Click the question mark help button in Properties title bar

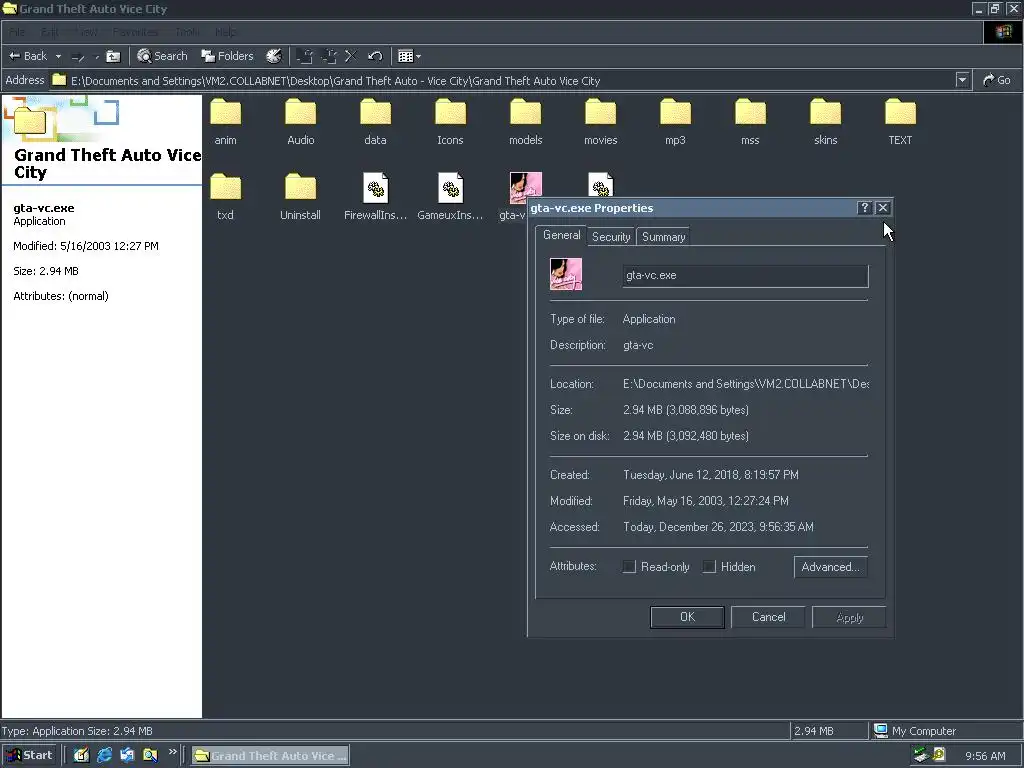(864, 208)
